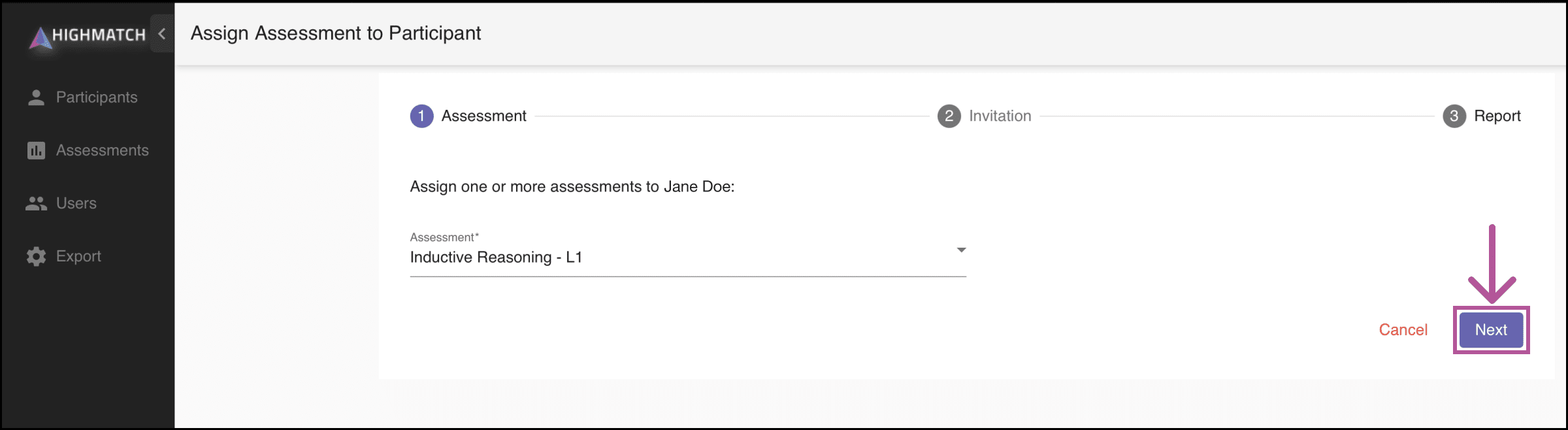Click the Cancel link
The image size is (1568, 430).
(1403, 330)
